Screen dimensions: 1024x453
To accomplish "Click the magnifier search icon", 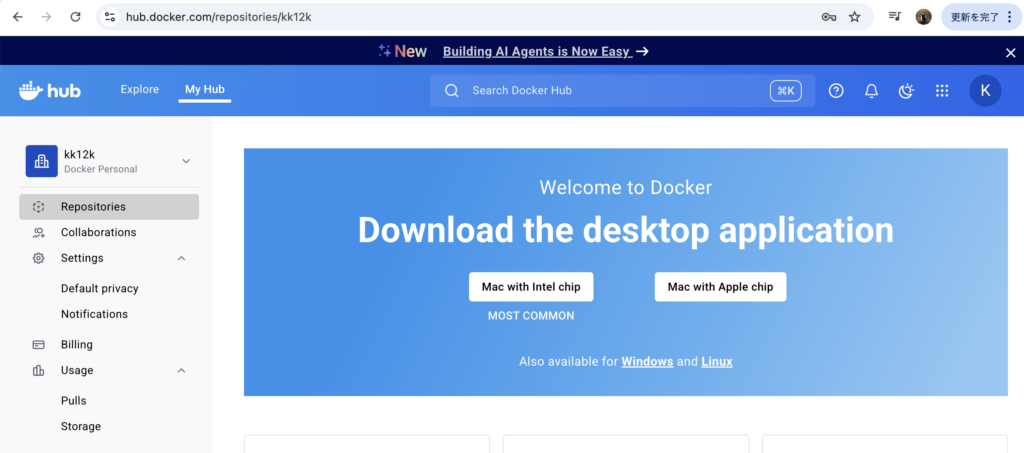I will [x=452, y=91].
